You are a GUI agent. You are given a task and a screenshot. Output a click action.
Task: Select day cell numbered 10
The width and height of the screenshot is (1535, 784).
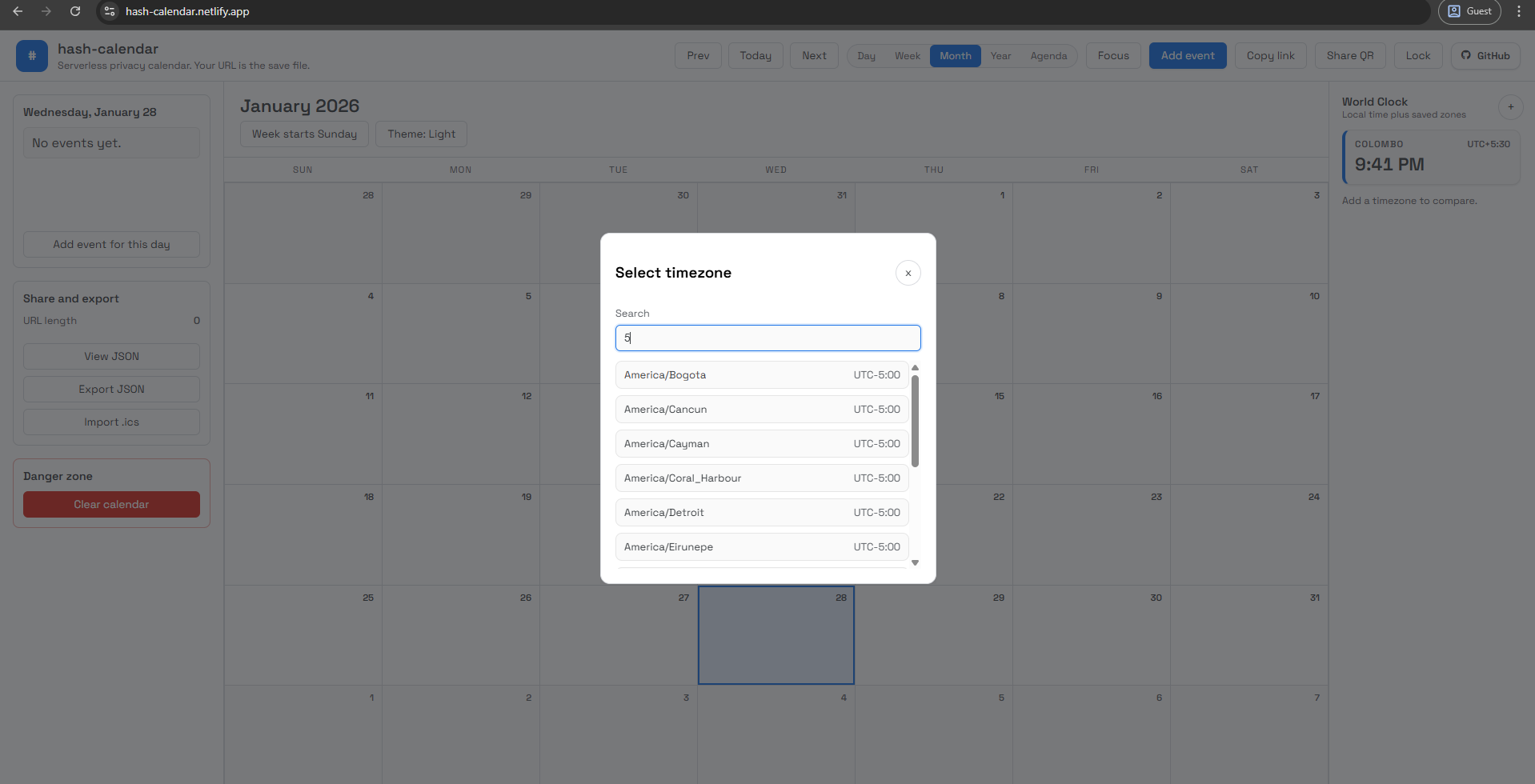click(1248, 334)
